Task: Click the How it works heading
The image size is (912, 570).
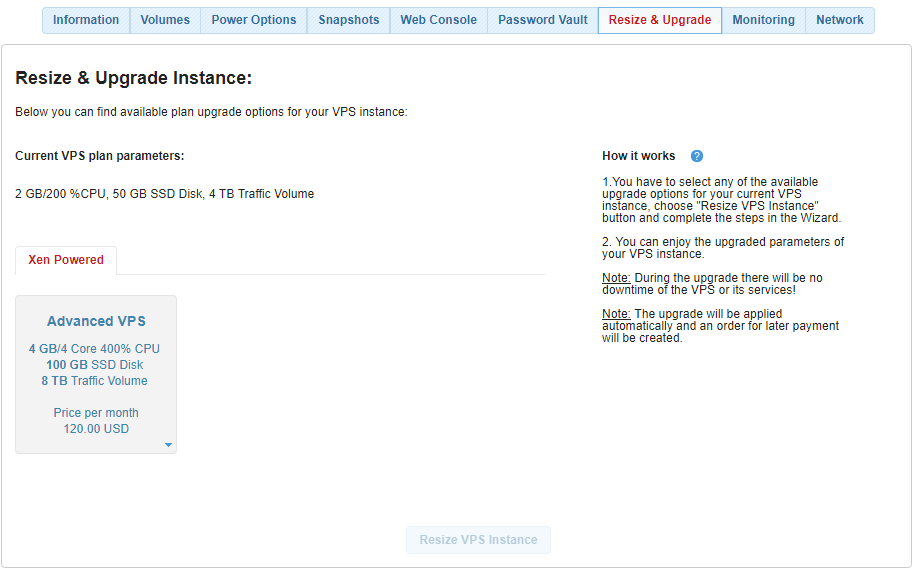Action: tap(638, 156)
